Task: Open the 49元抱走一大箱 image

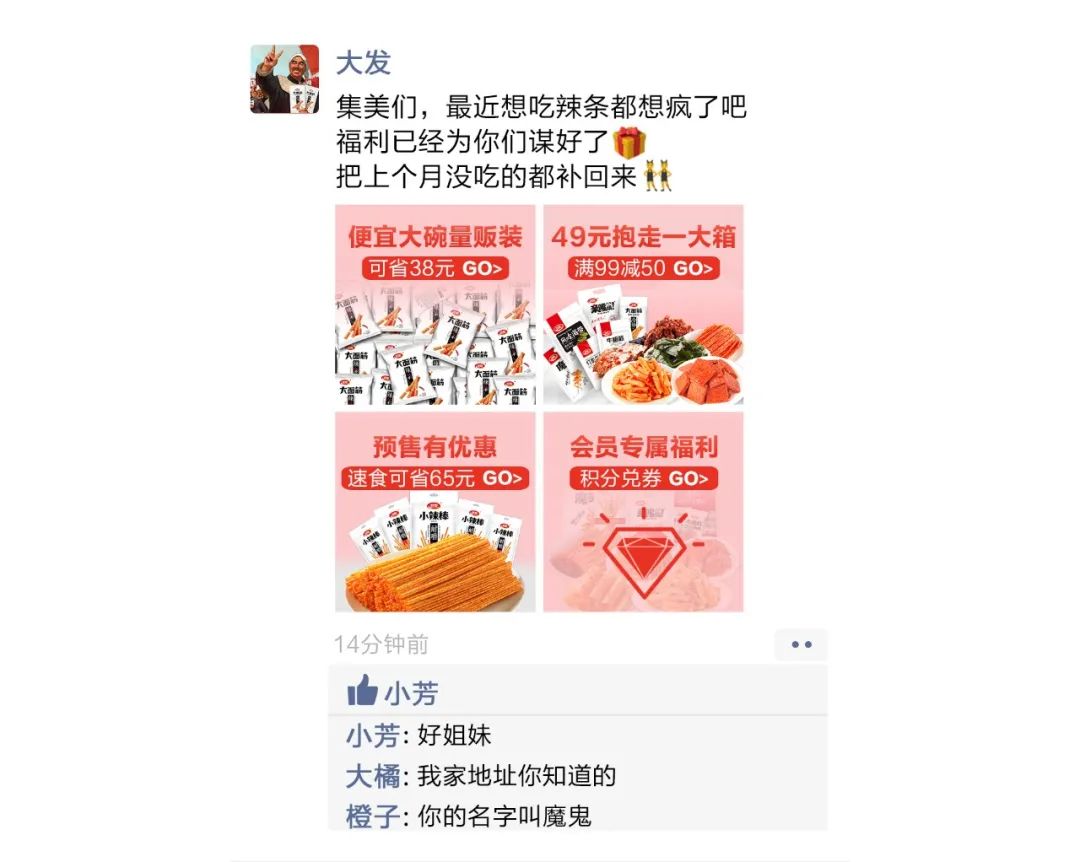Action: [643, 305]
